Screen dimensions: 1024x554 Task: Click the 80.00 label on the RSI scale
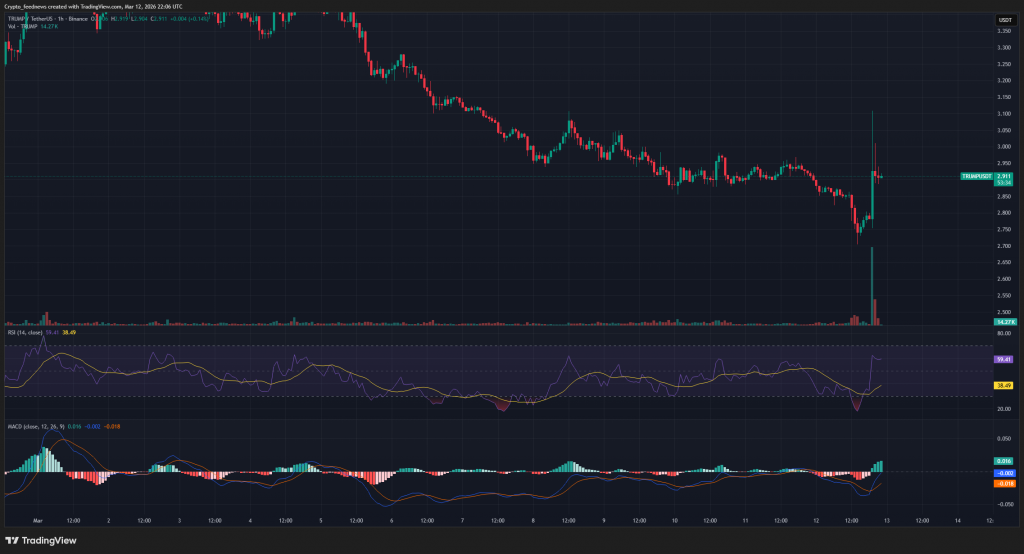(x=1004, y=333)
